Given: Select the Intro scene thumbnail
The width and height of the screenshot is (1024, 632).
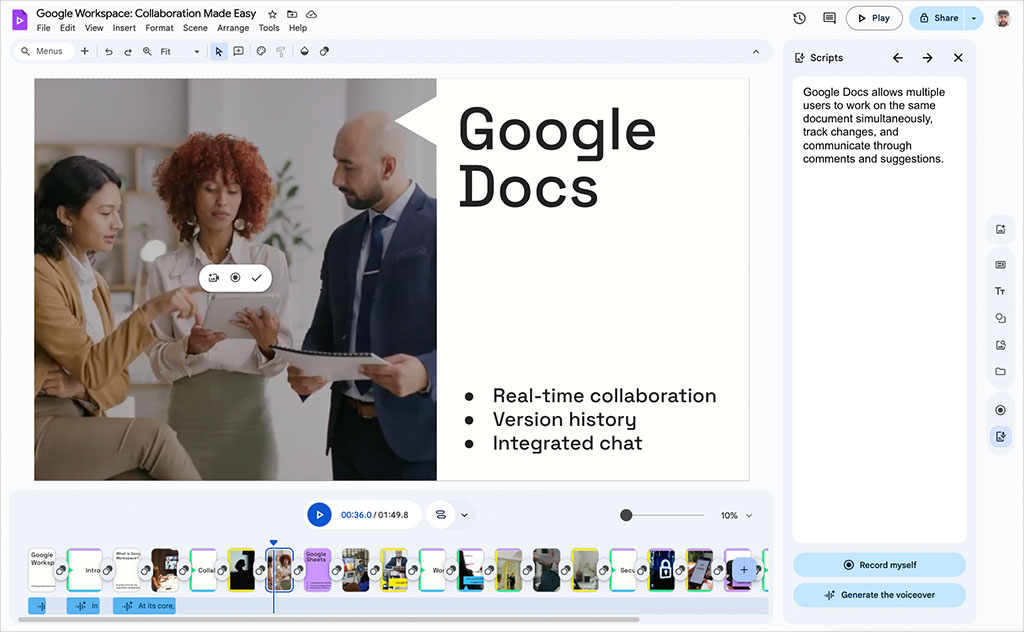Looking at the screenshot, I should point(85,569).
